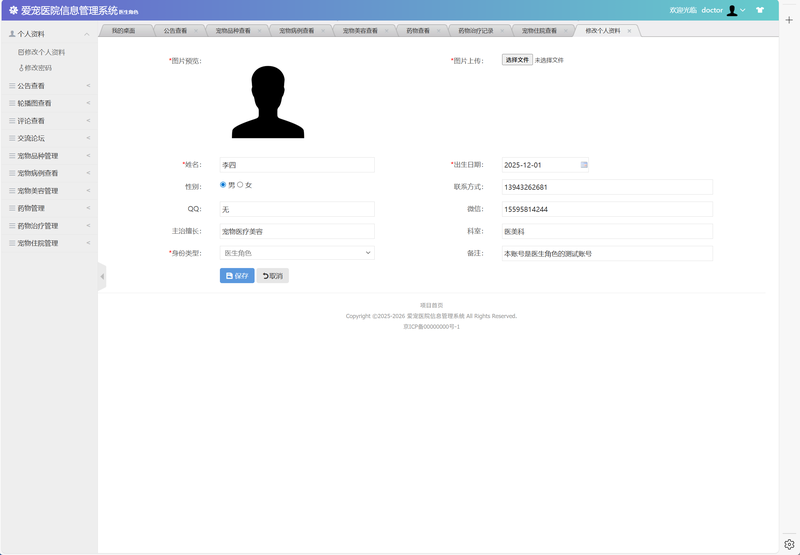
Task: Close the 公告查看 tab
Action: [x=196, y=31]
